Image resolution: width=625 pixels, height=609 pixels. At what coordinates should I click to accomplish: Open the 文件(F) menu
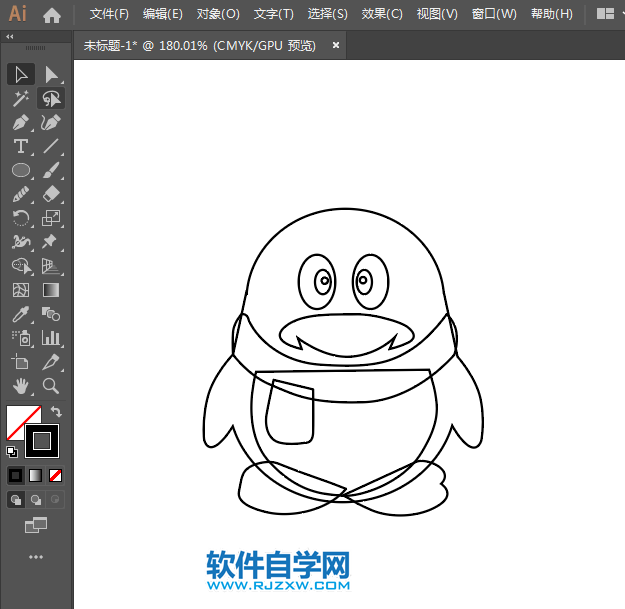pyautogui.click(x=109, y=14)
